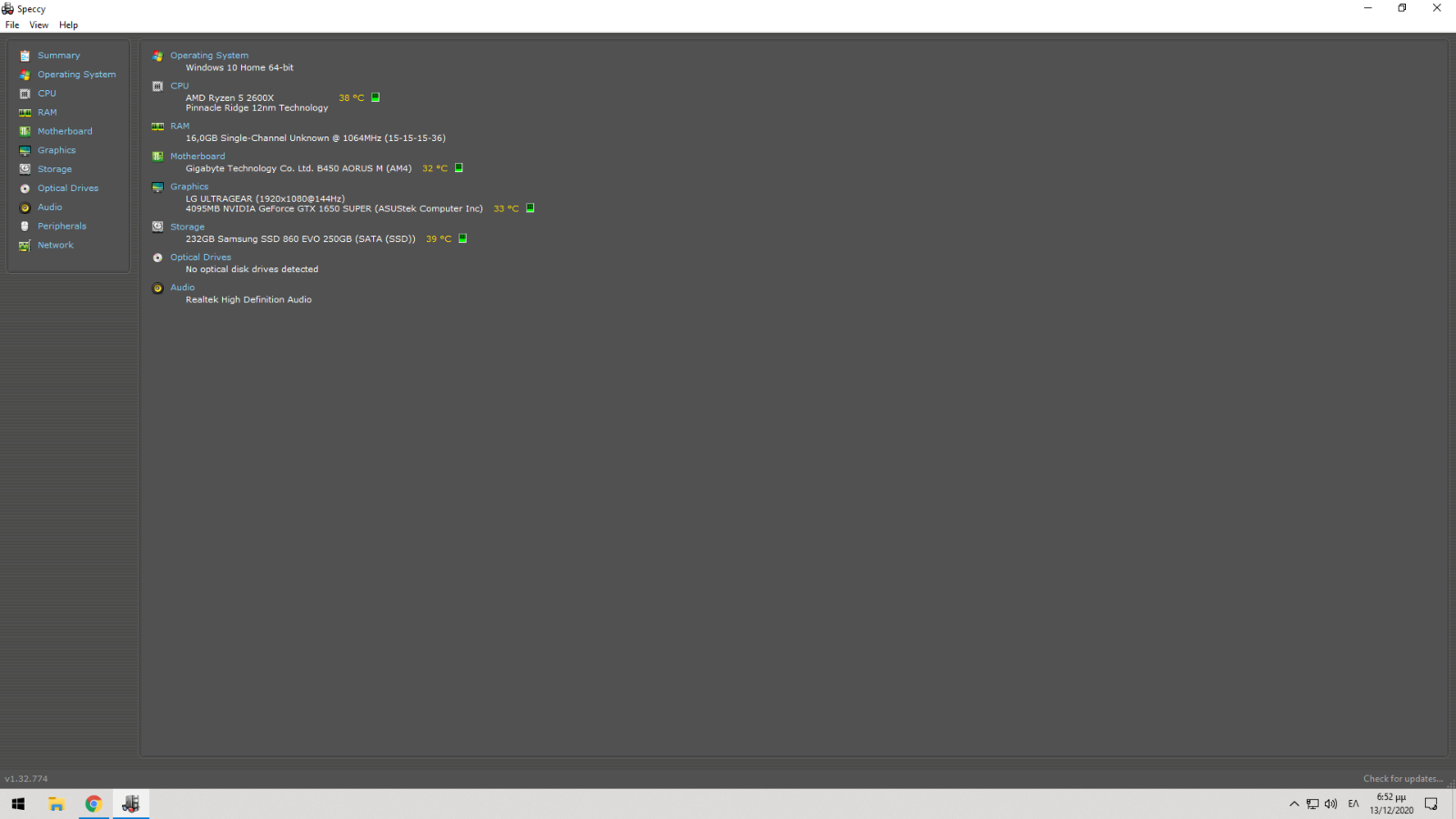This screenshot has width=1456, height=819.
Task: Click the Motherboard icon in sidebar
Action: point(25,131)
